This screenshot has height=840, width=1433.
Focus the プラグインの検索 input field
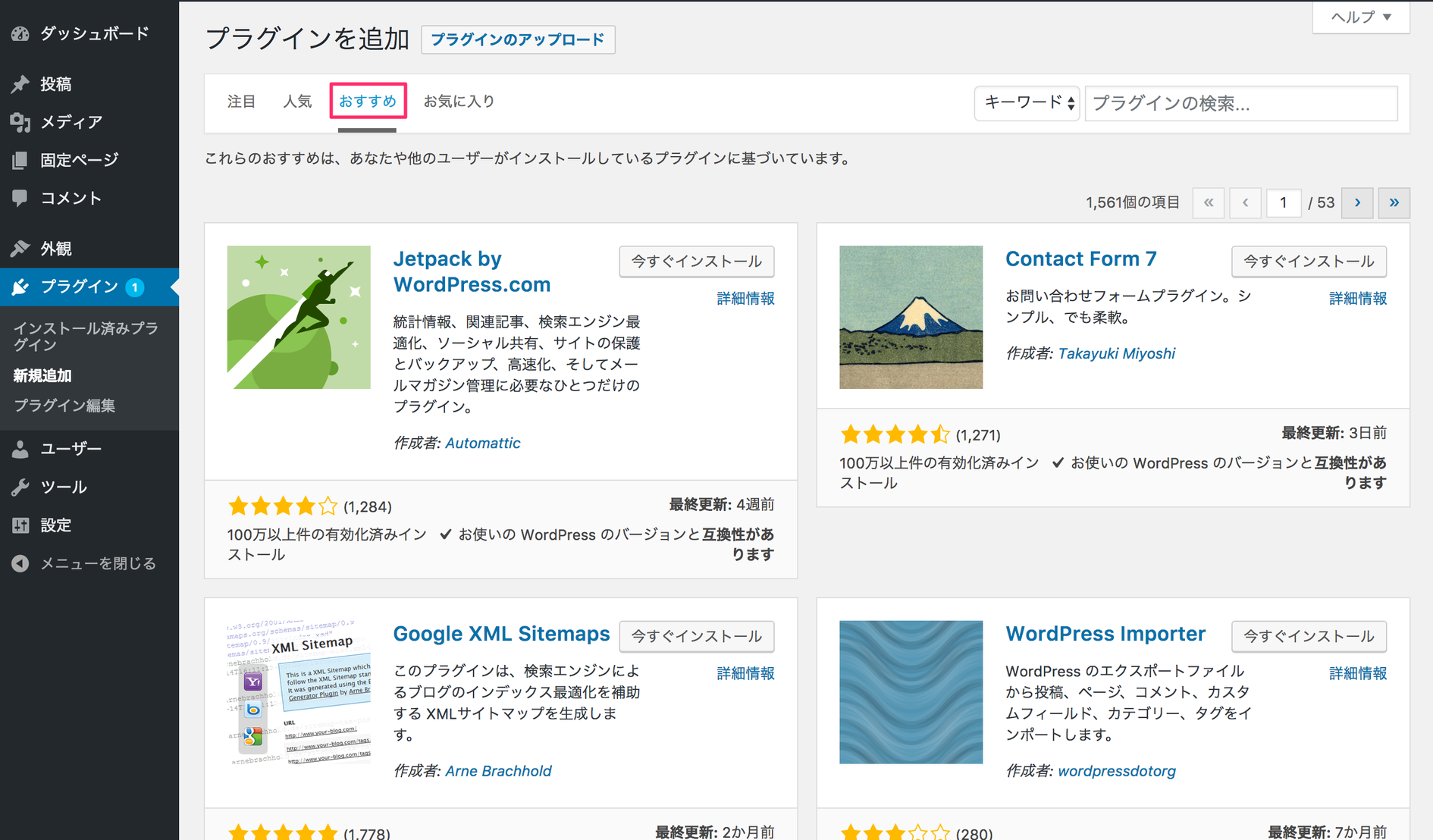click(x=1241, y=103)
